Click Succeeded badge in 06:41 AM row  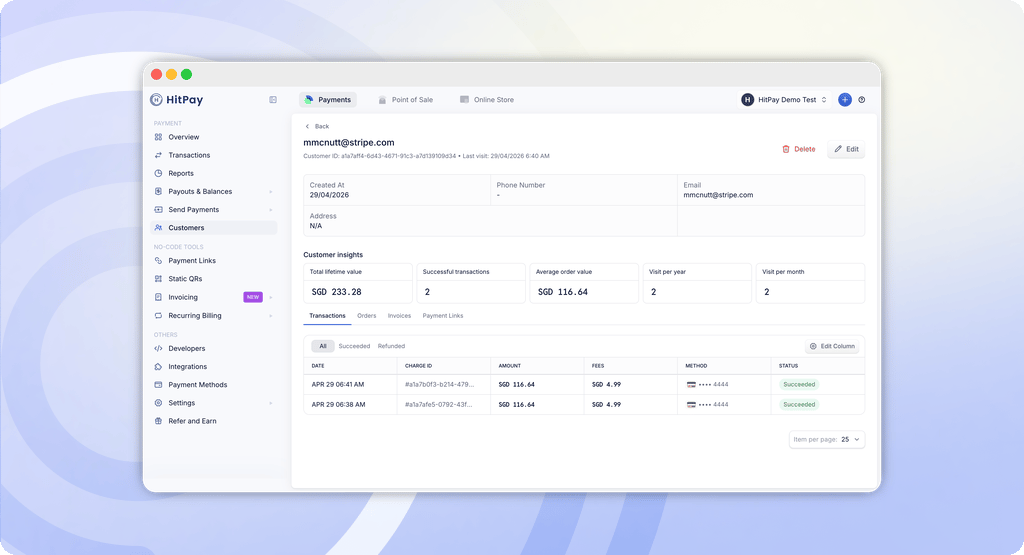click(799, 385)
